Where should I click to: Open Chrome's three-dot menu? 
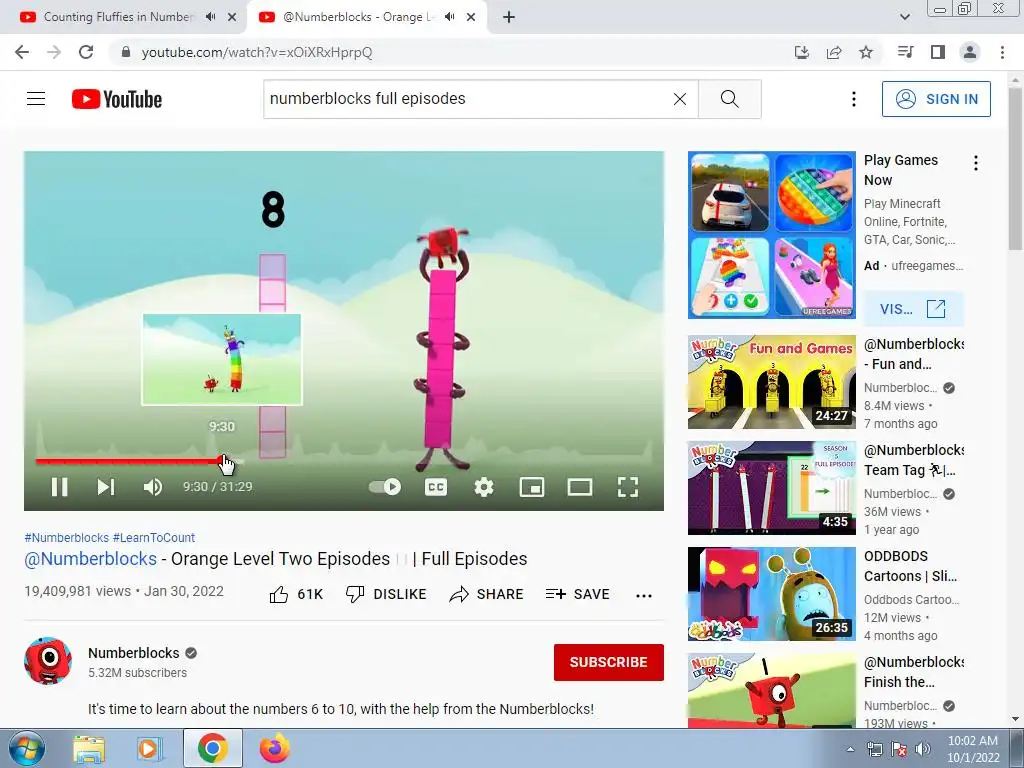tap(1002, 52)
